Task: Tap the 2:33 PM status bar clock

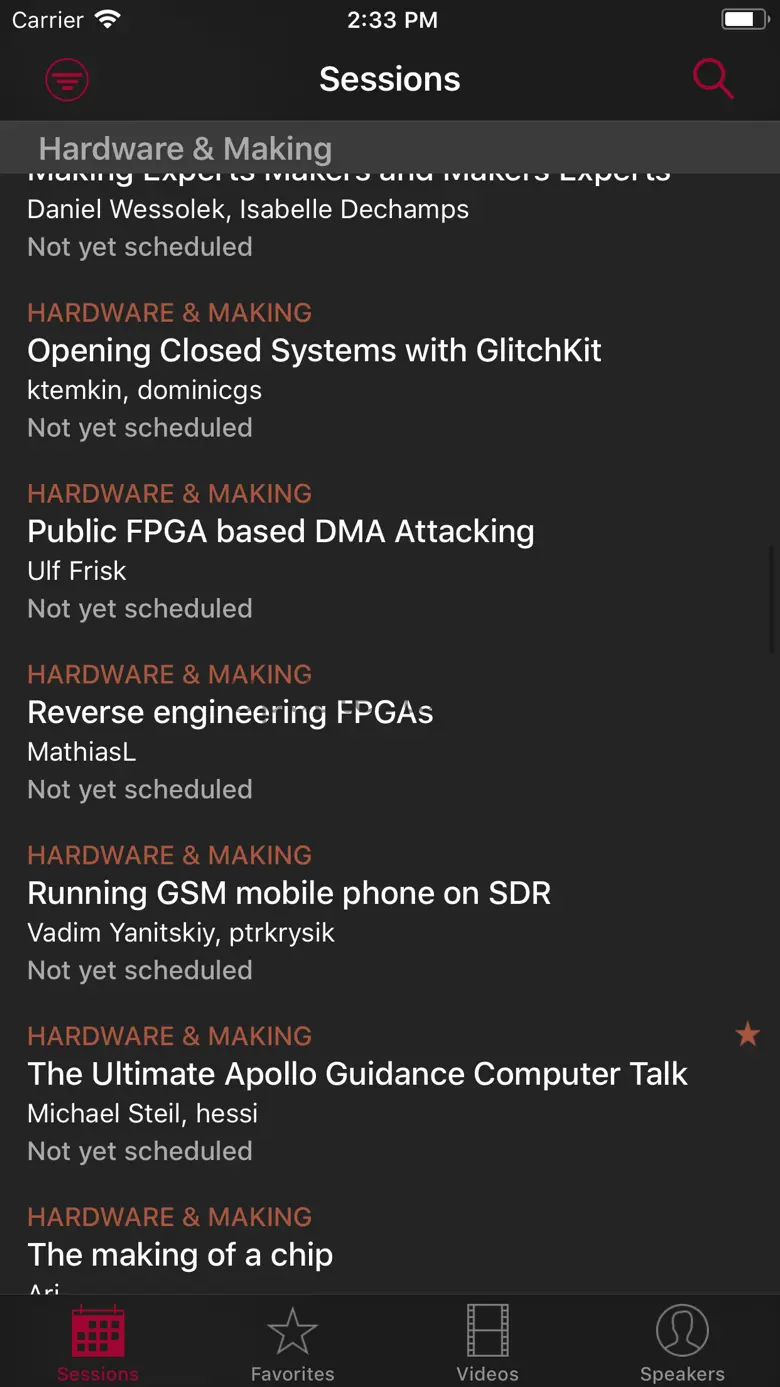Action: point(391,20)
